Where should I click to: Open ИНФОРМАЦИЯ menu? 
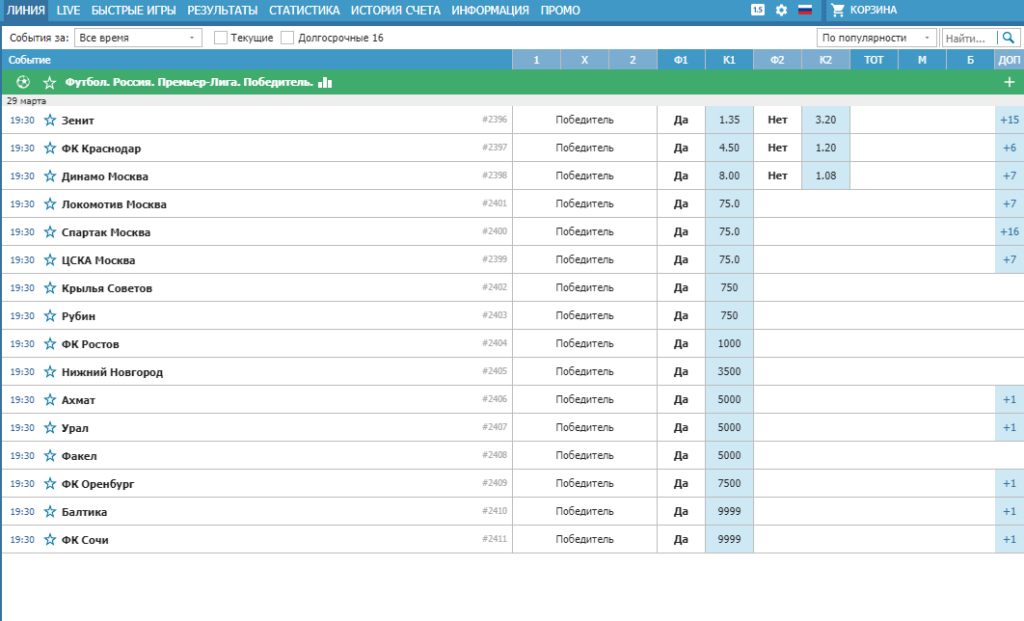tap(490, 10)
